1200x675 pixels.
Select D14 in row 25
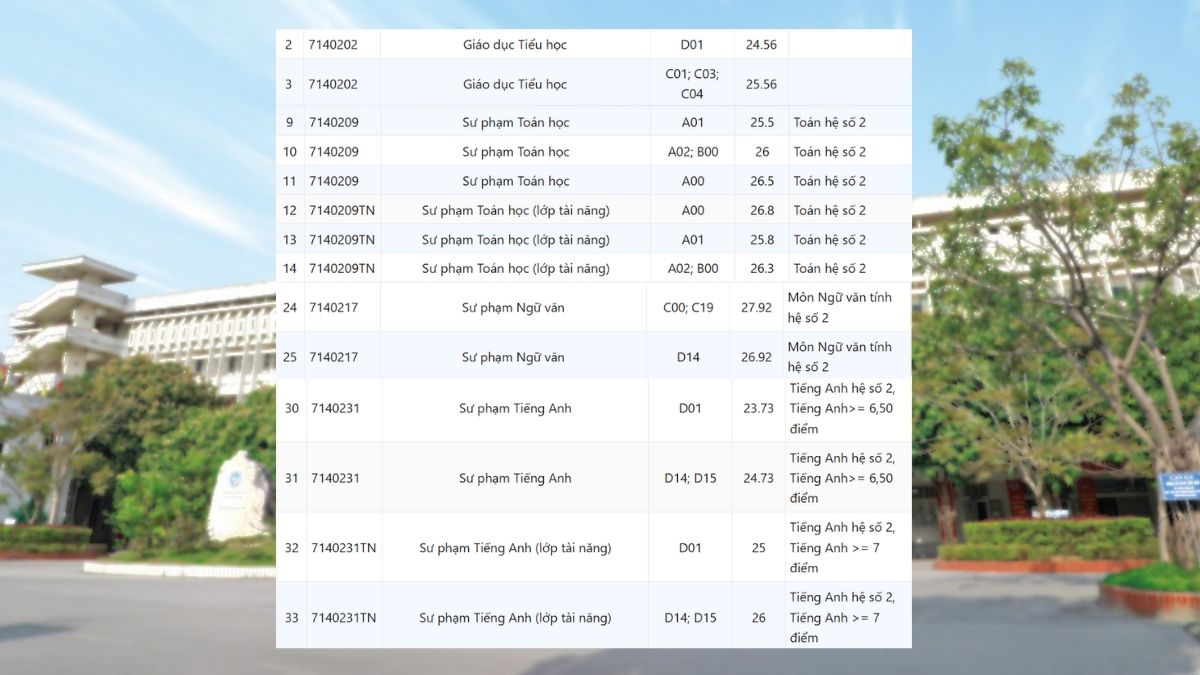688,357
